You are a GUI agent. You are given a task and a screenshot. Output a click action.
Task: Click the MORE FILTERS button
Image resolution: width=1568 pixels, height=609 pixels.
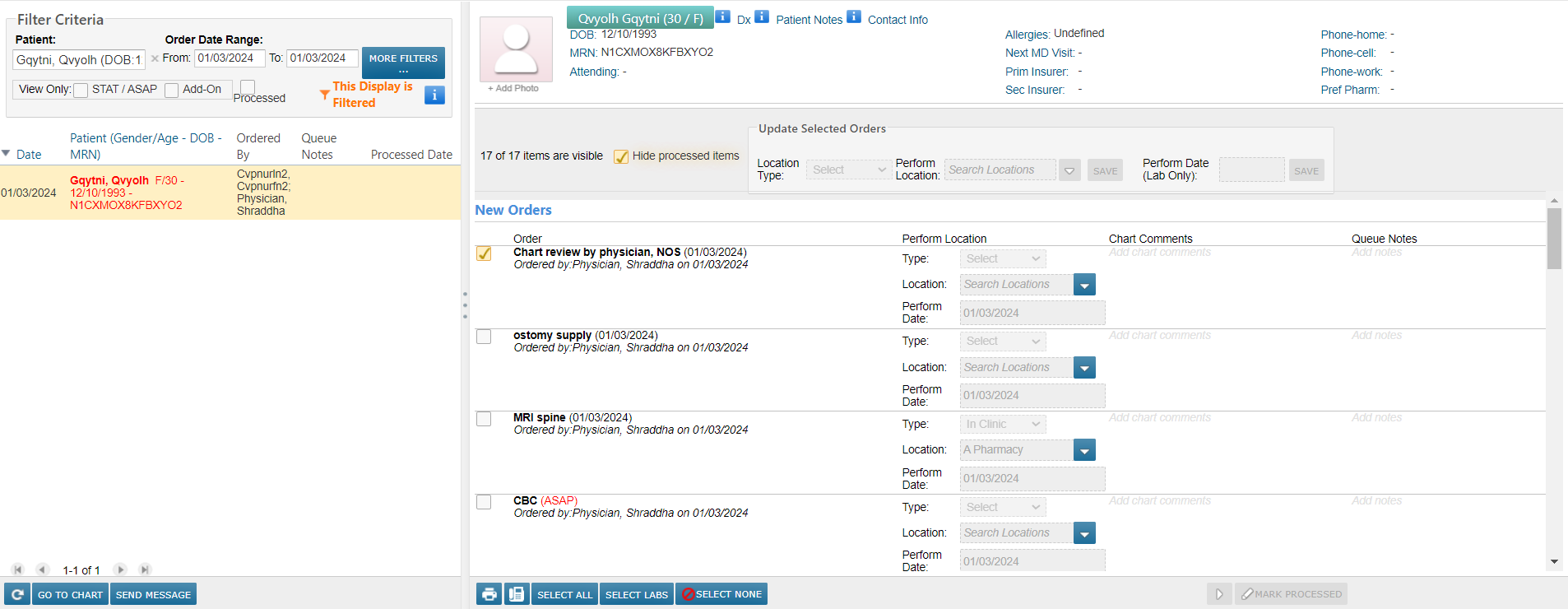pyautogui.click(x=403, y=63)
